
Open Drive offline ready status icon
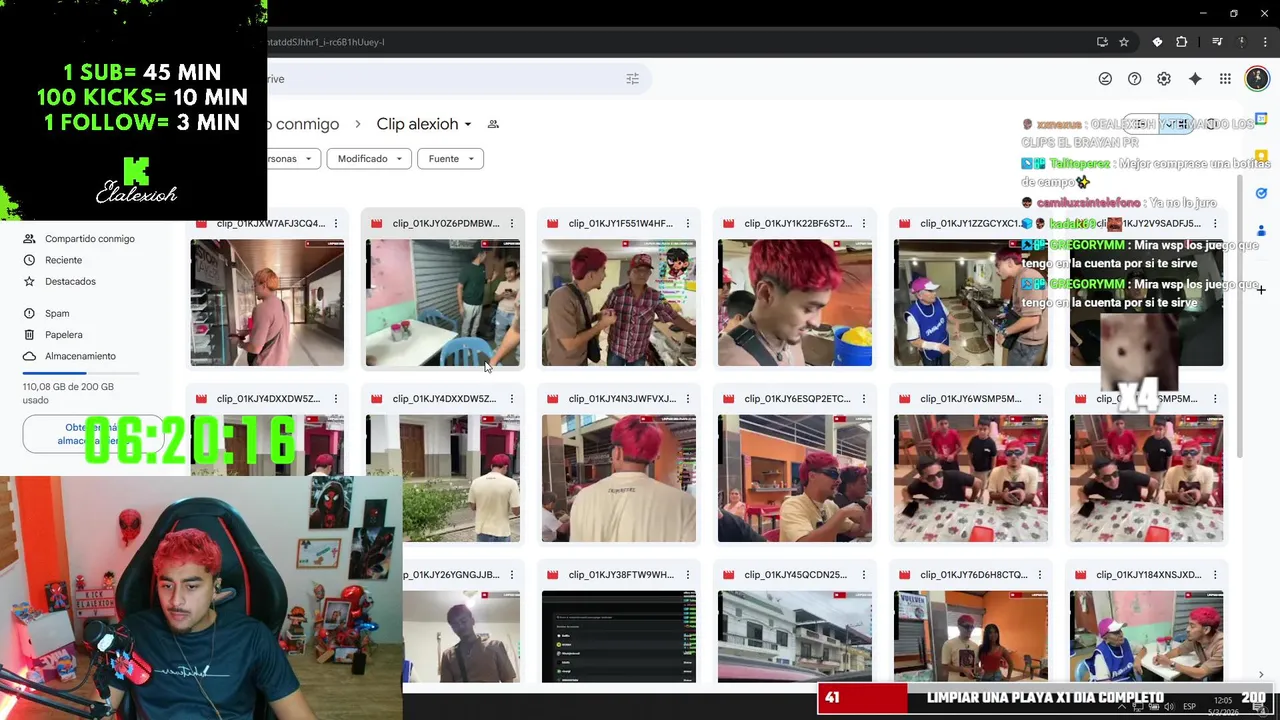(x=1105, y=79)
